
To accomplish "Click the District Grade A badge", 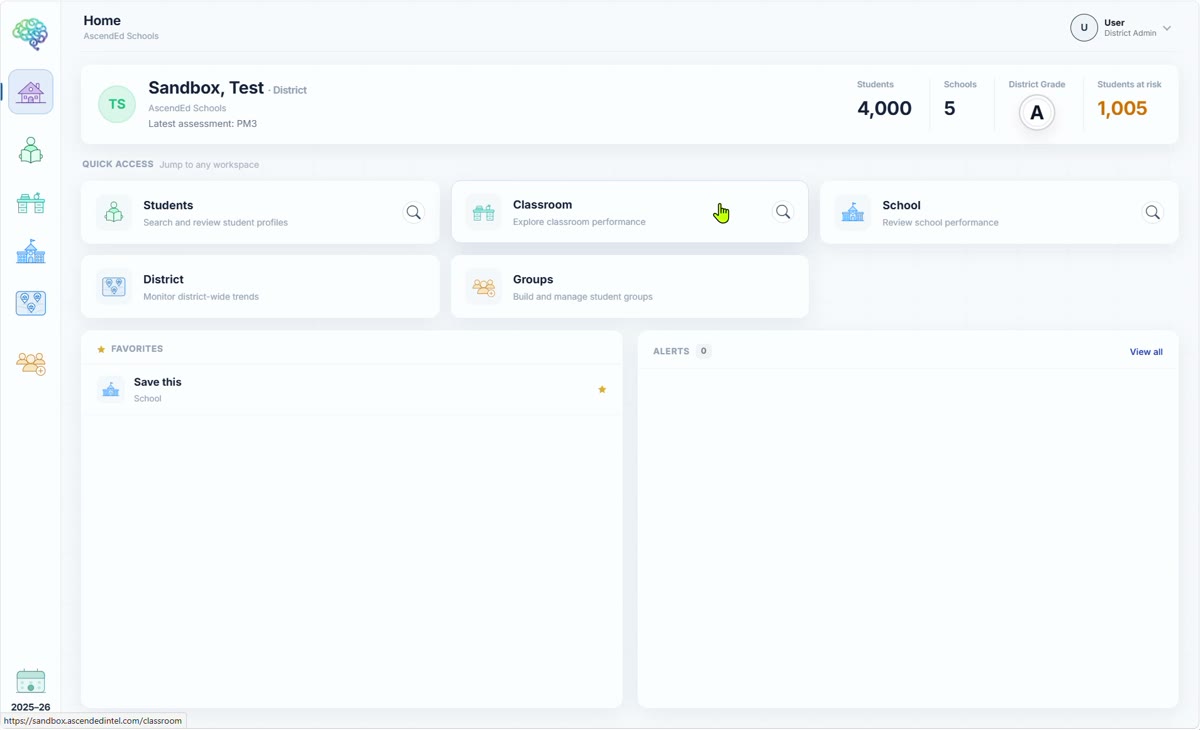I will 1037,113.
